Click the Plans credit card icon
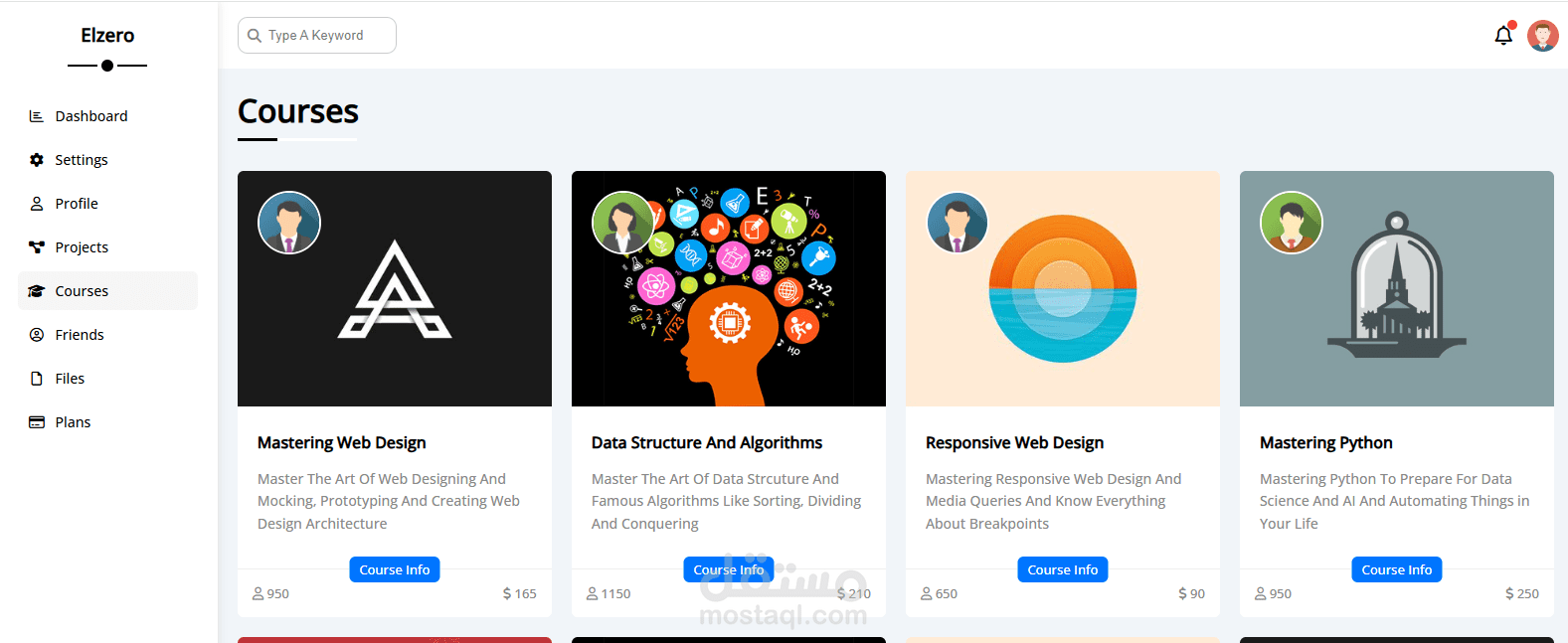 37,422
